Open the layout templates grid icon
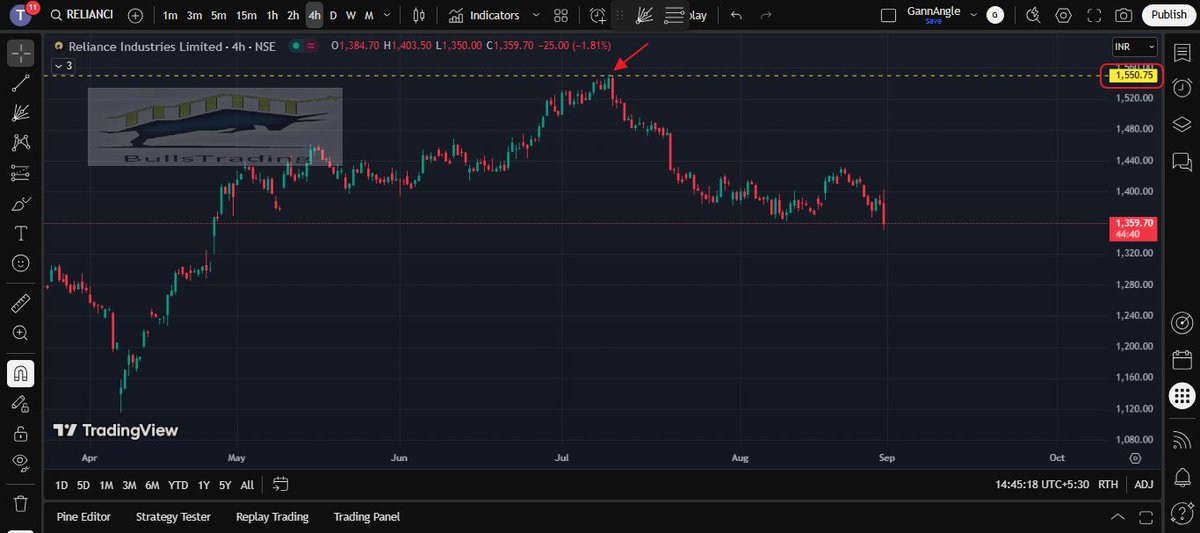 pos(561,15)
